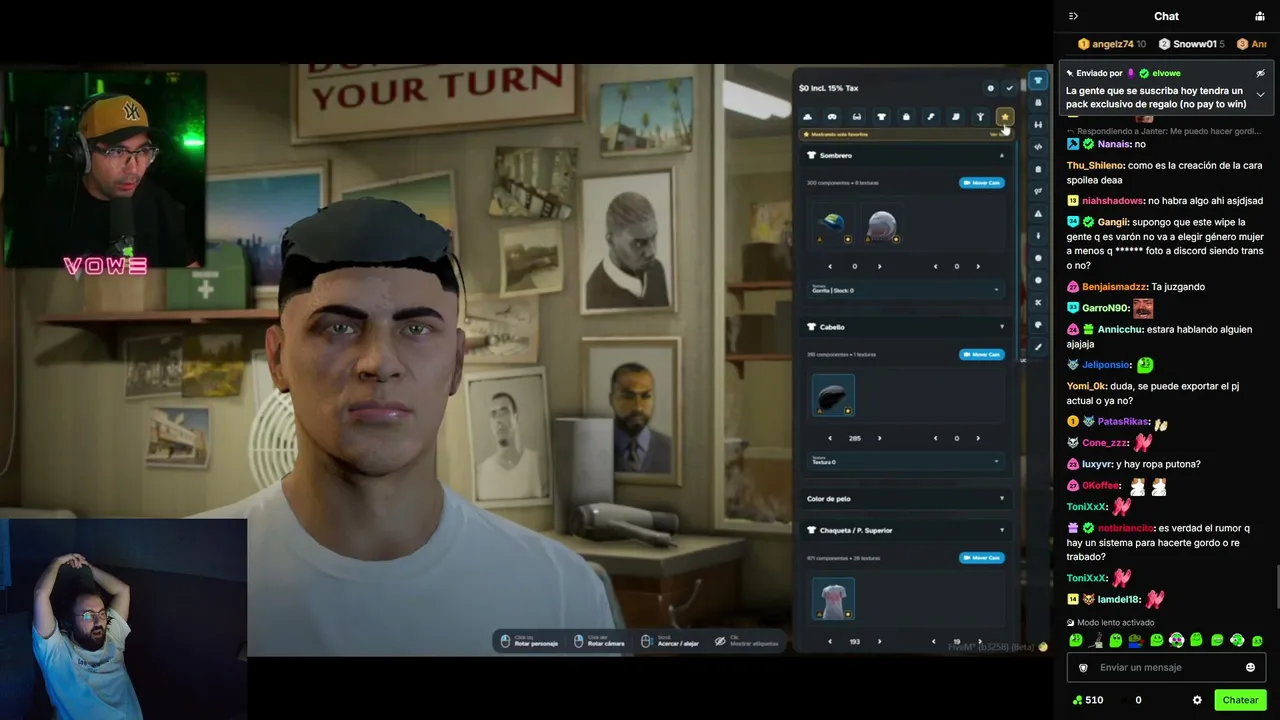Select the t-shirt category icon in the filter row

pos(881,117)
